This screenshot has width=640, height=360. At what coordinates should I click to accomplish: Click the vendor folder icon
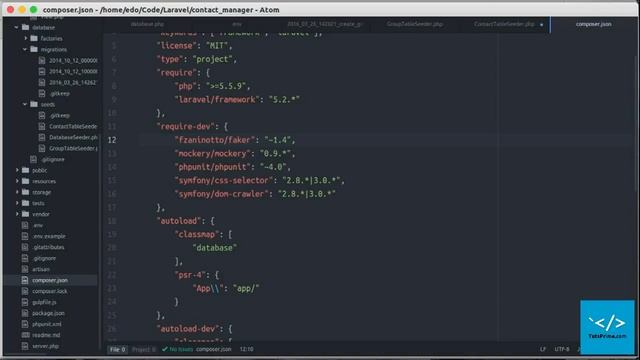(26, 214)
